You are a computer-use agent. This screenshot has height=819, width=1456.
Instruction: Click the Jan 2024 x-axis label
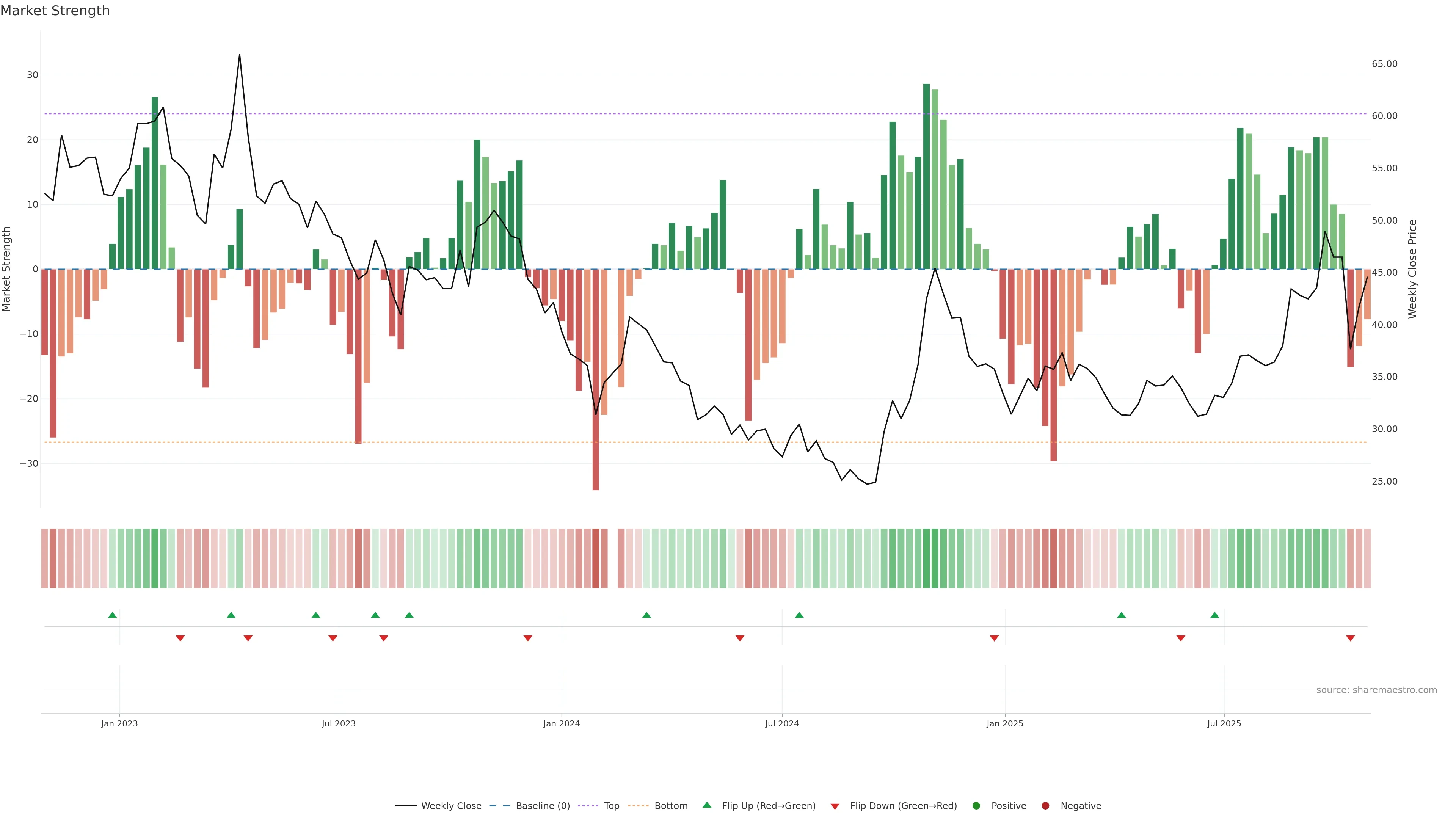(561, 723)
